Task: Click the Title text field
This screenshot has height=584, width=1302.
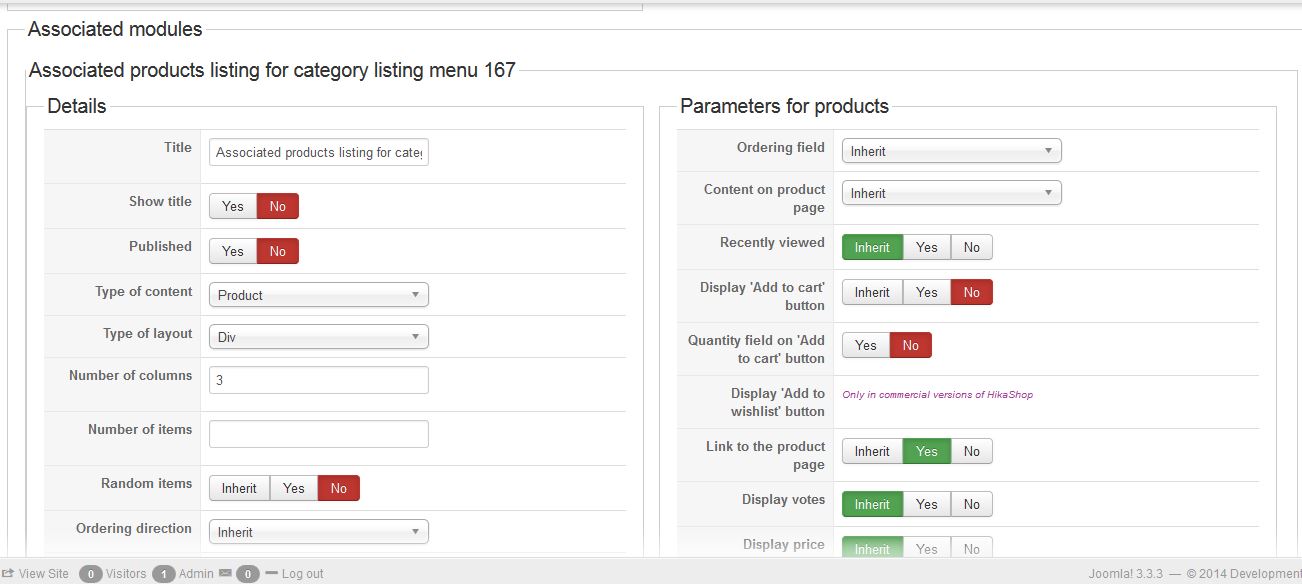Action: click(318, 152)
